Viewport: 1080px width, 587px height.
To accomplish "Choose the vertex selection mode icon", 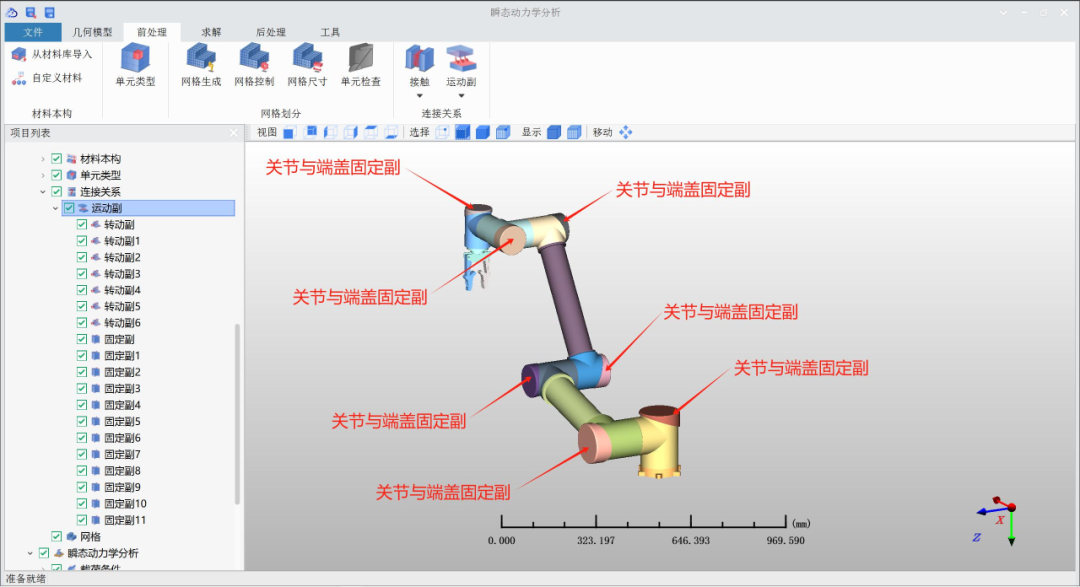I will [x=442, y=132].
